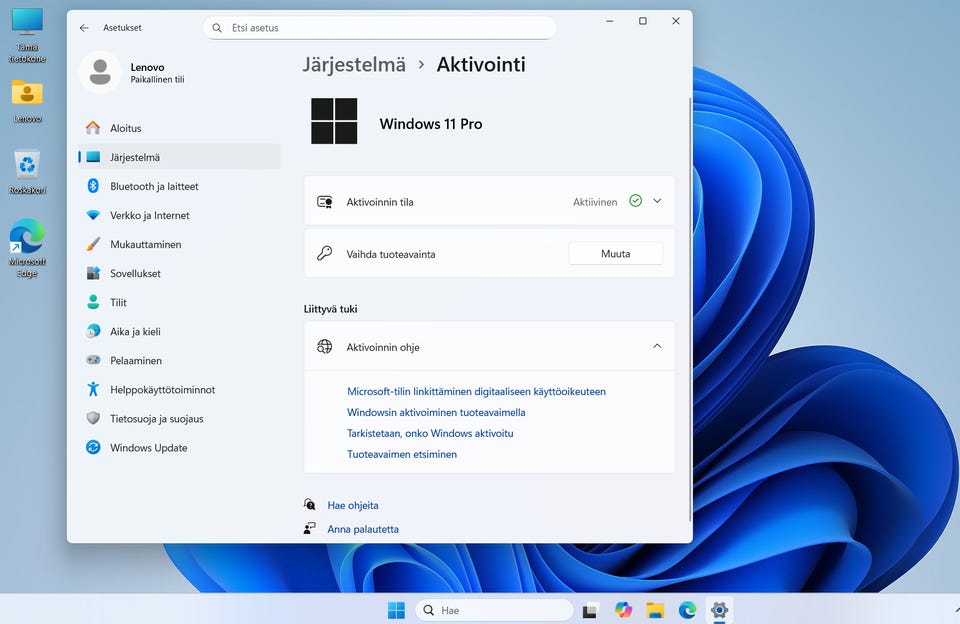Go to Pelaaminen settings page
Screen dimensions: 960x624
135,360
